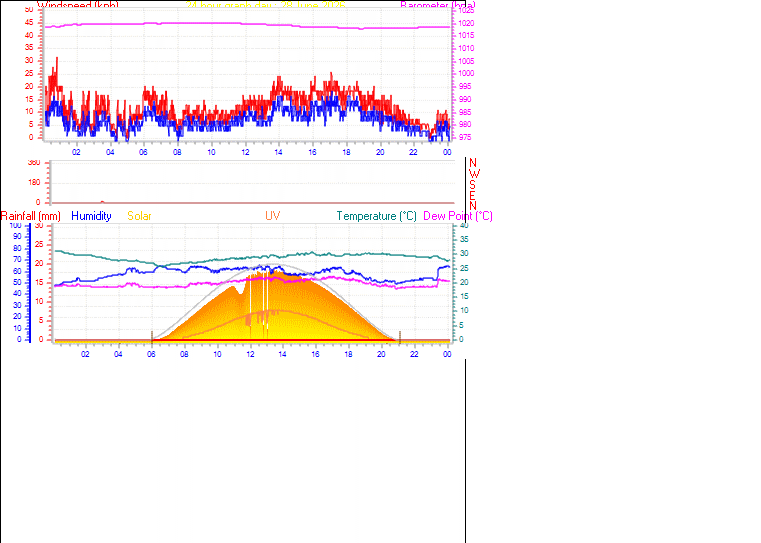Click the 180 wind direction scale value
Image resolution: width=761 pixels, height=543 pixels.
(x=34, y=183)
